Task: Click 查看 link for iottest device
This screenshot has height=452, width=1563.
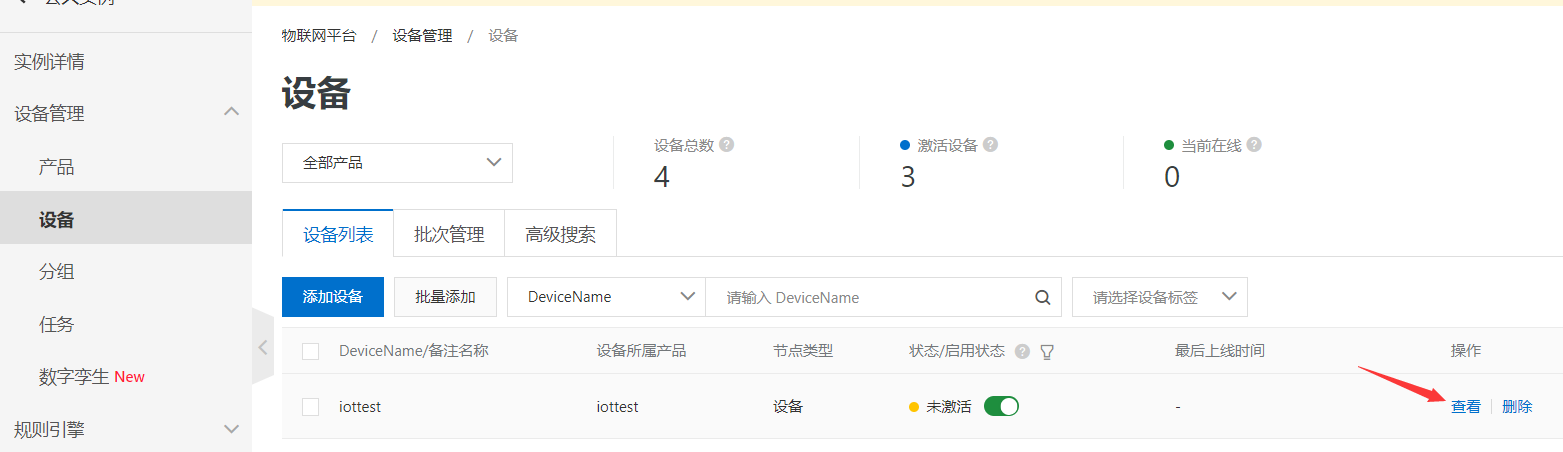Action: click(1466, 407)
